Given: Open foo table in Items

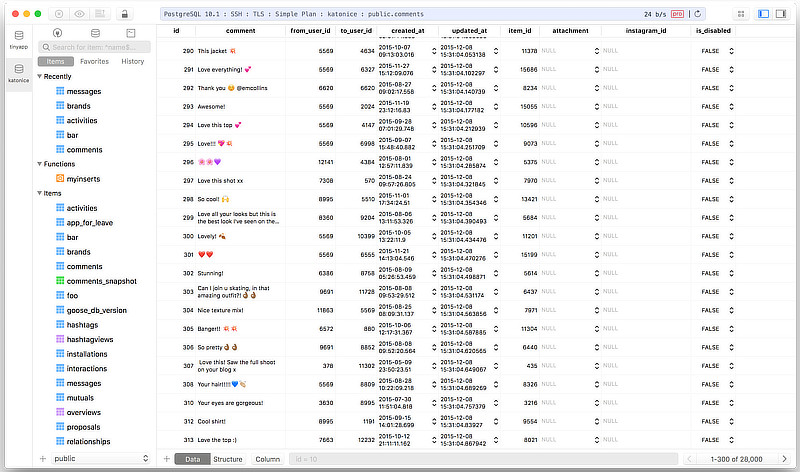Looking at the screenshot, I should click(72, 295).
